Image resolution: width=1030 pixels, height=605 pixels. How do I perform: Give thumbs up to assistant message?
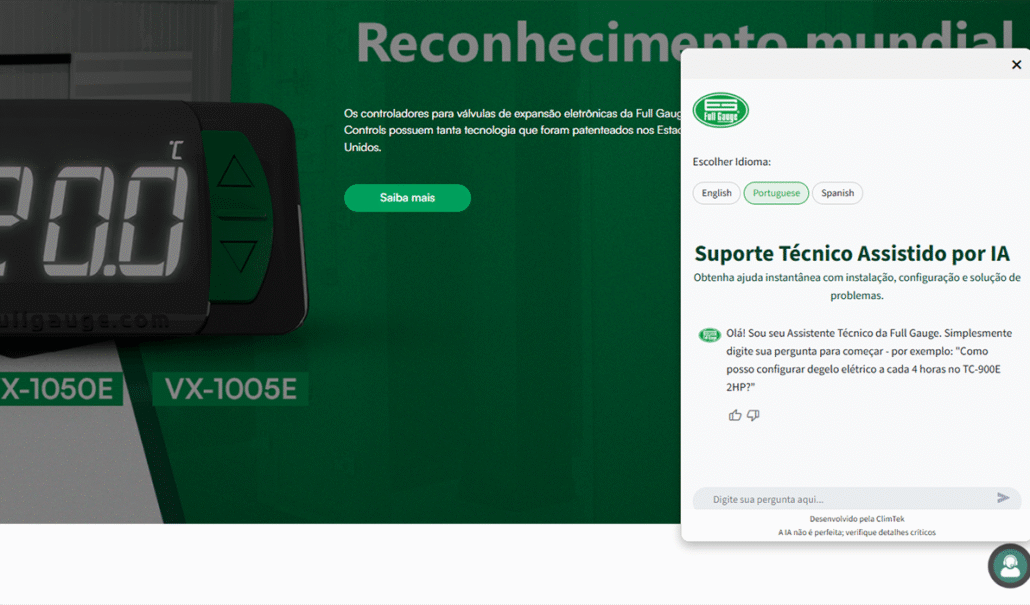coord(735,415)
